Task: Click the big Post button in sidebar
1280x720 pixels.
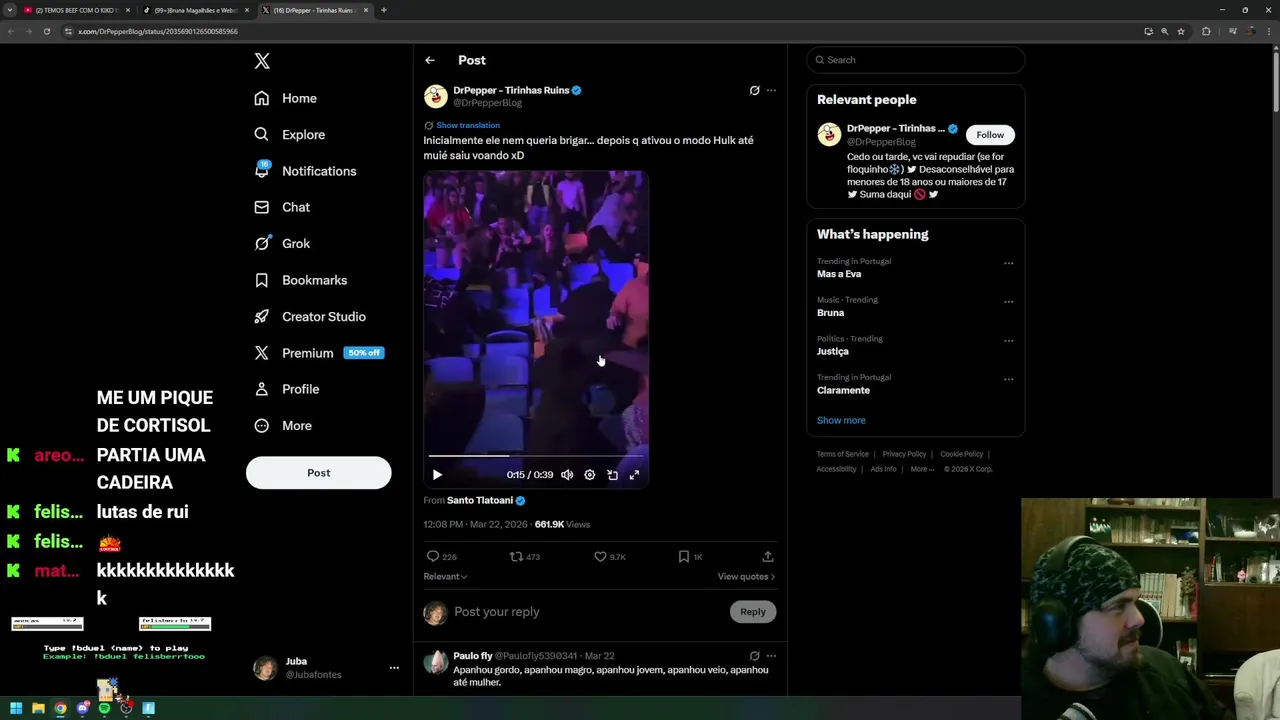Action: pyautogui.click(x=318, y=473)
